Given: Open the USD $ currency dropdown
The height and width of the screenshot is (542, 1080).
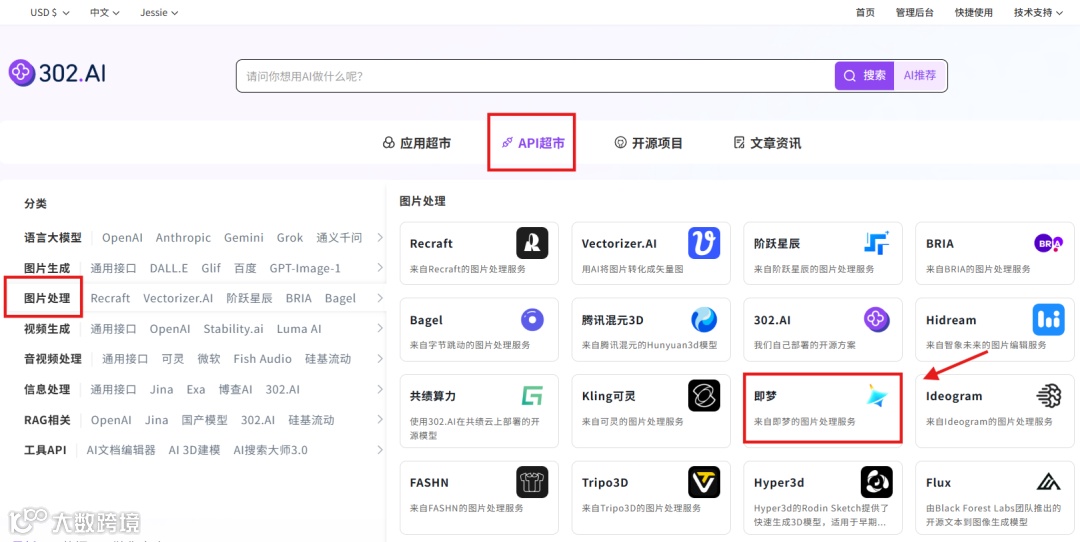Looking at the screenshot, I should [50, 12].
